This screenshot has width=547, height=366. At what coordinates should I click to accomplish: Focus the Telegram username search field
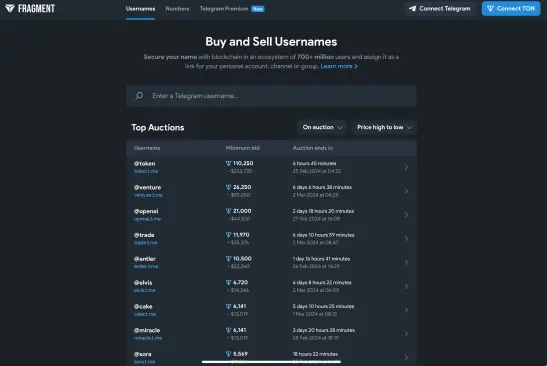pos(271,96)
